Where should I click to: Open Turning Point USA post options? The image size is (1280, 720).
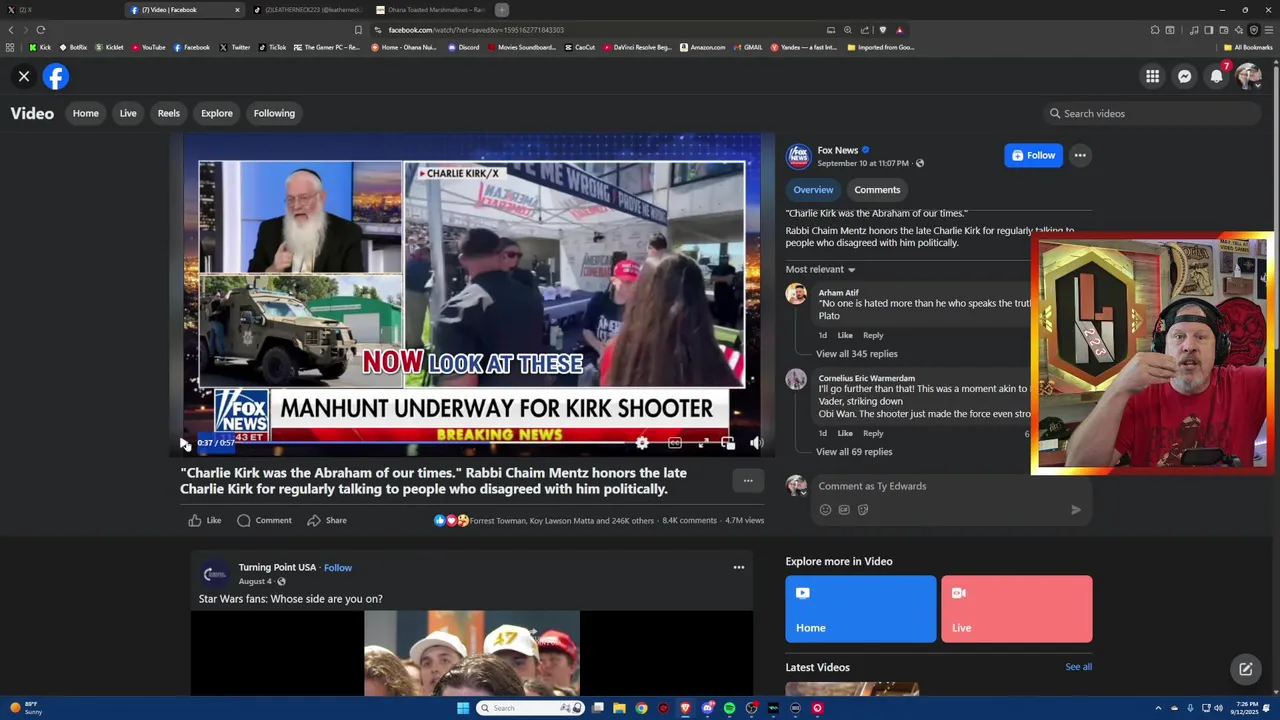point(739,567)
